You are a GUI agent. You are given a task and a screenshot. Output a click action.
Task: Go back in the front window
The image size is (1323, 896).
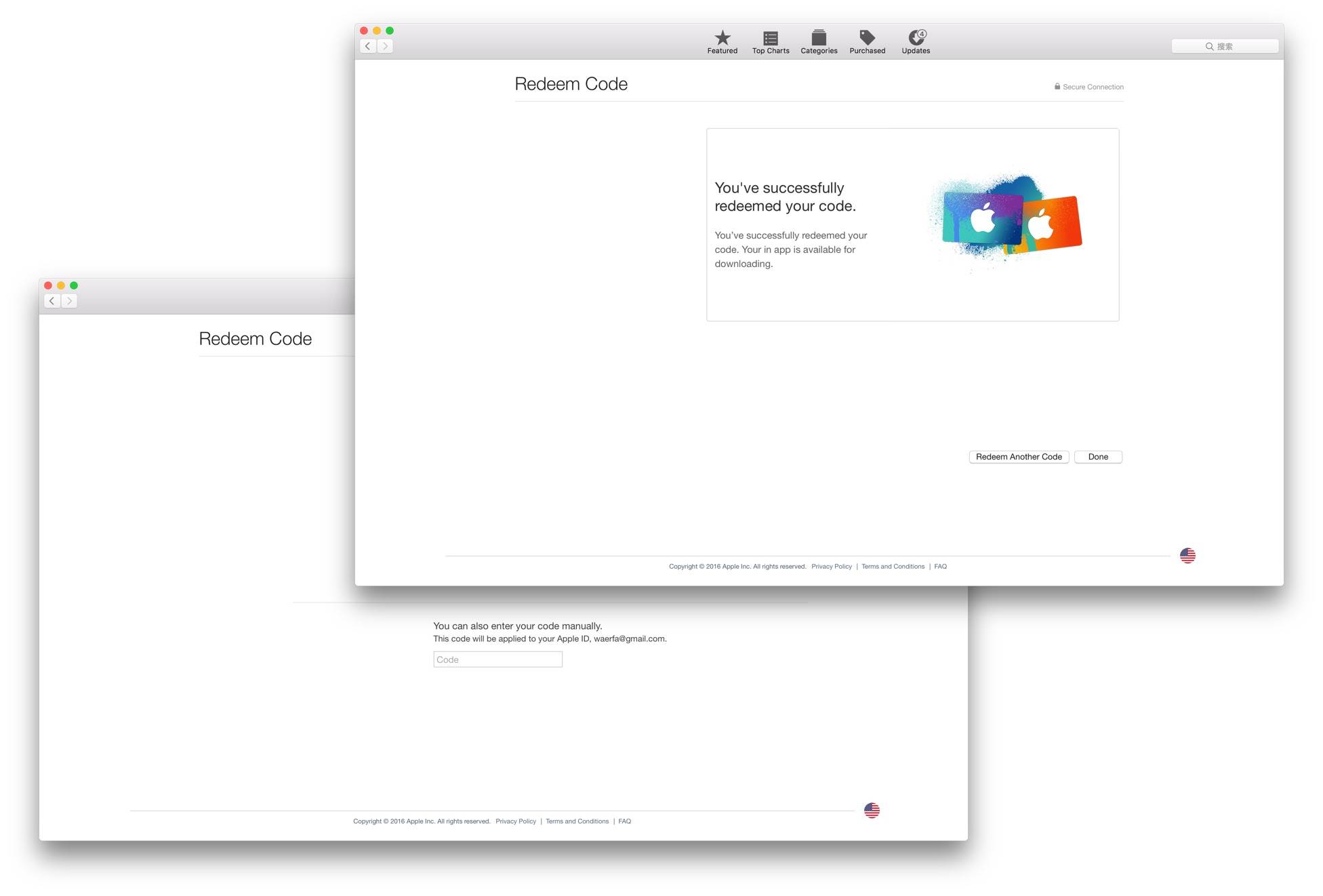pos(368,46)
